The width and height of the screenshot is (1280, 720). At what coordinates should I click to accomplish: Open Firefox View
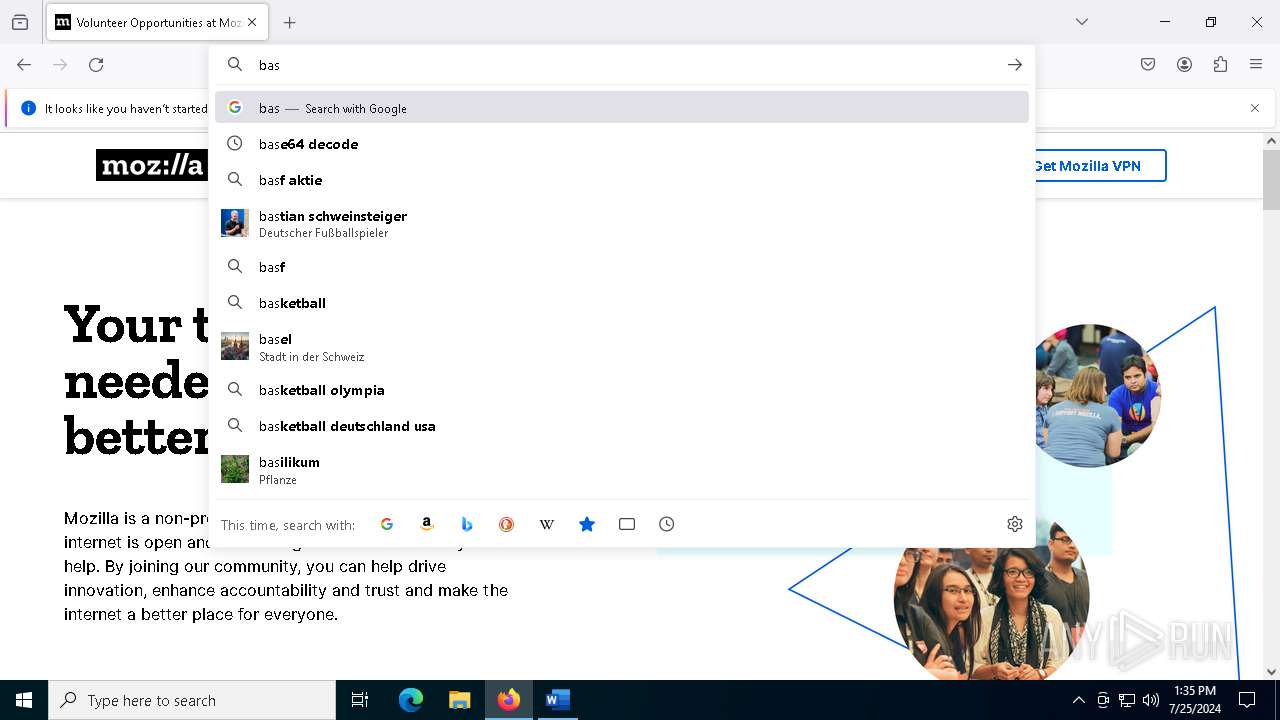coord(20,22)
